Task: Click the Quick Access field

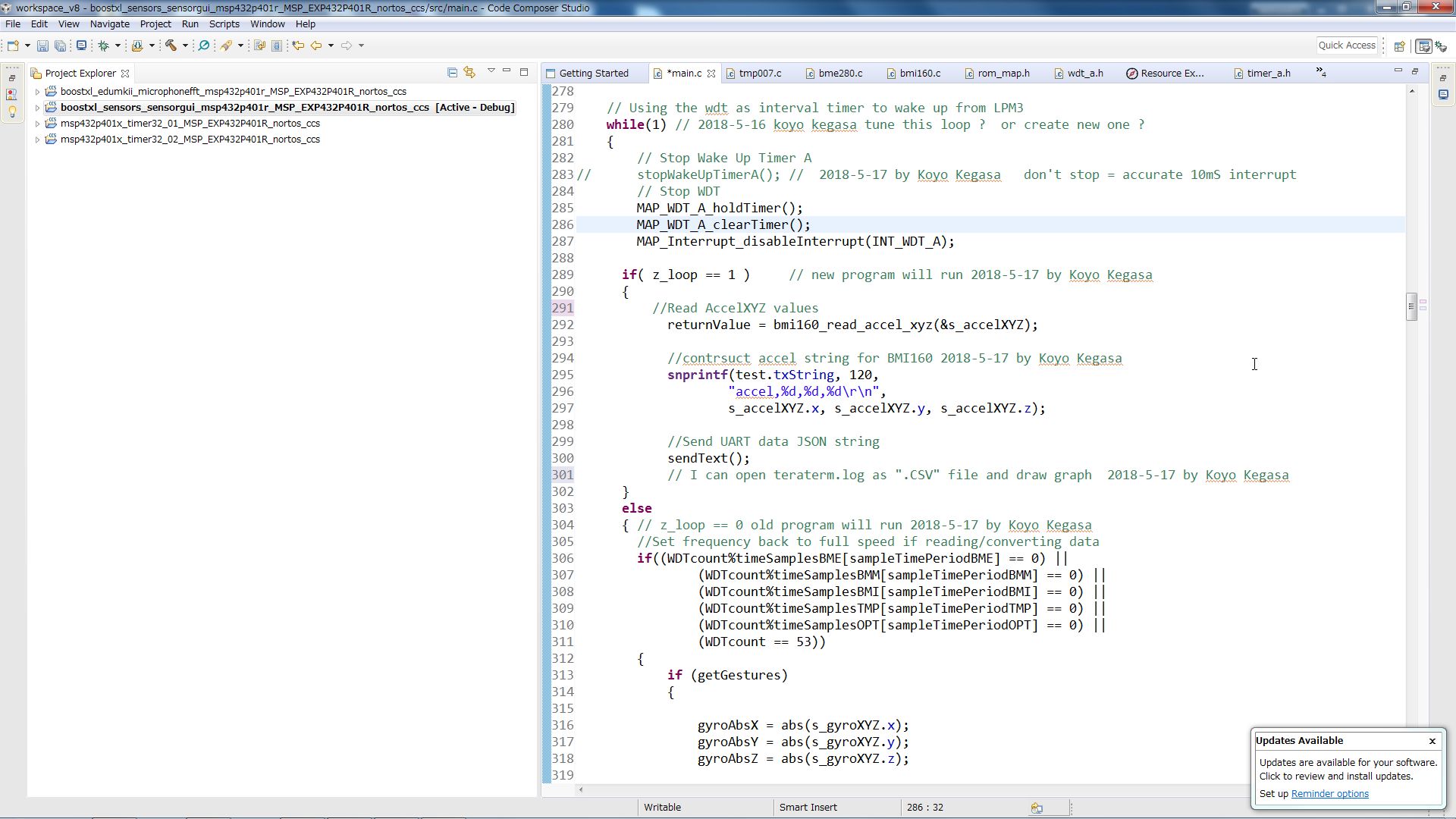Action: [x=1346, y=45]
